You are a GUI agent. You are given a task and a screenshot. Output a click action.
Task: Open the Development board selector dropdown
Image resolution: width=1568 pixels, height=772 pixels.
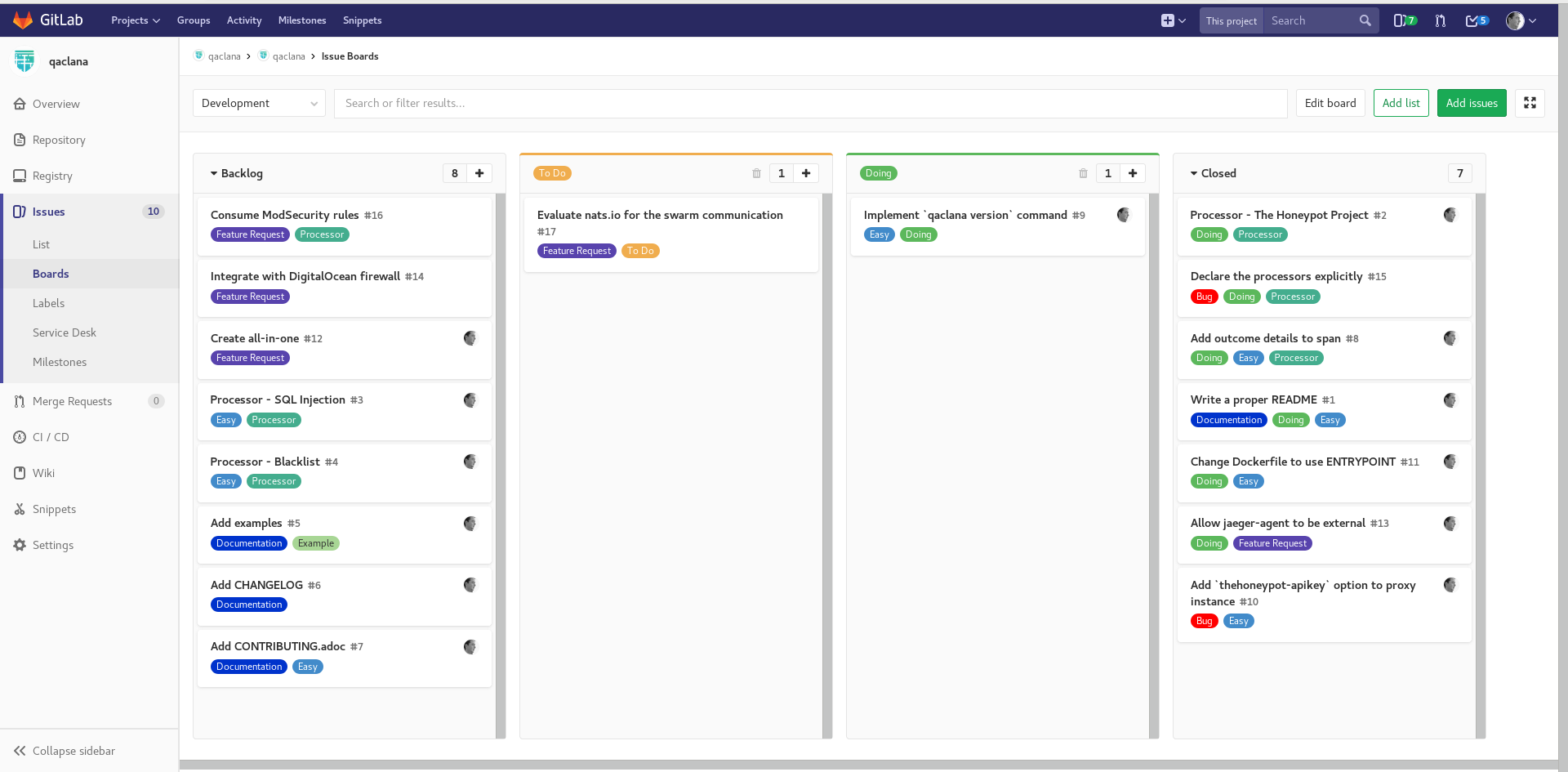(258, 103)
